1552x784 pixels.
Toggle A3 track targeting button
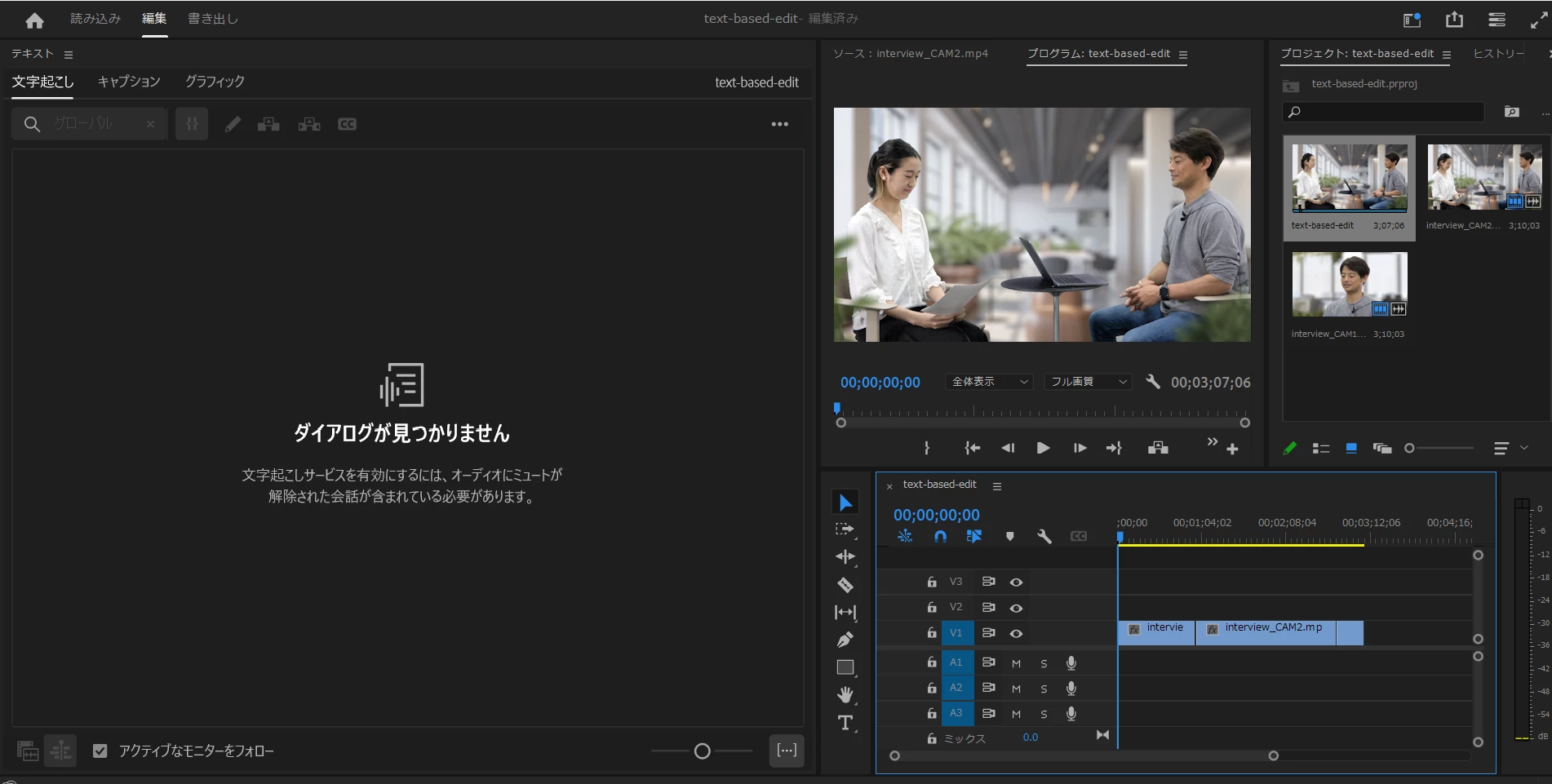956,713
